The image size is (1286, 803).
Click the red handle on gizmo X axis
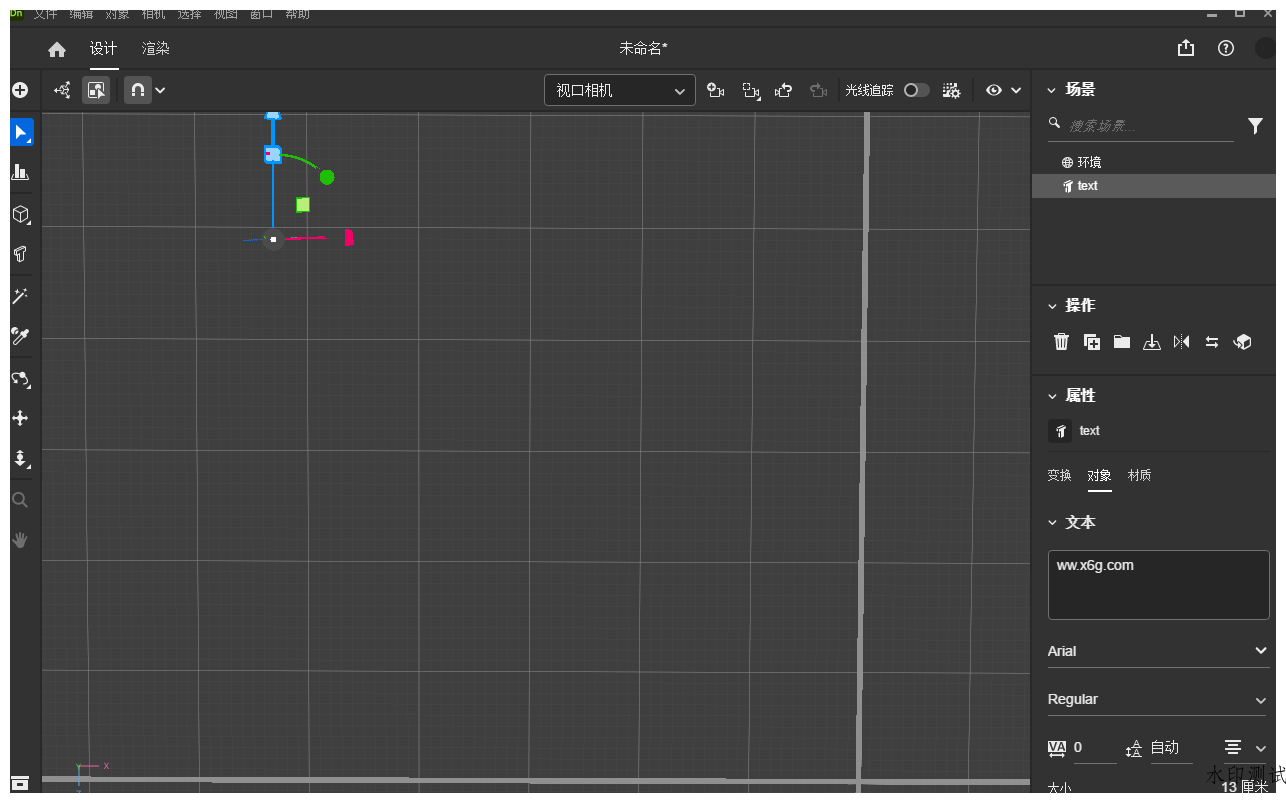(349, 237)
